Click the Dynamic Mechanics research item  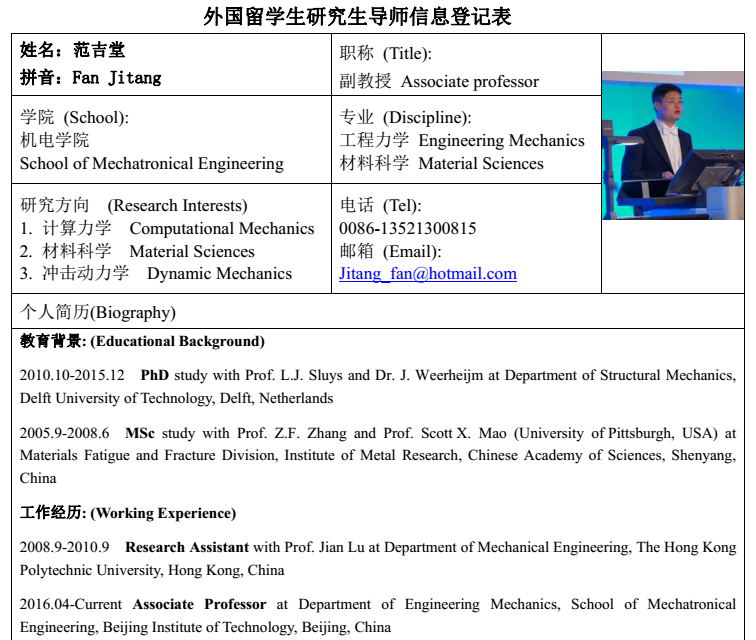click(x=156, y=274)
